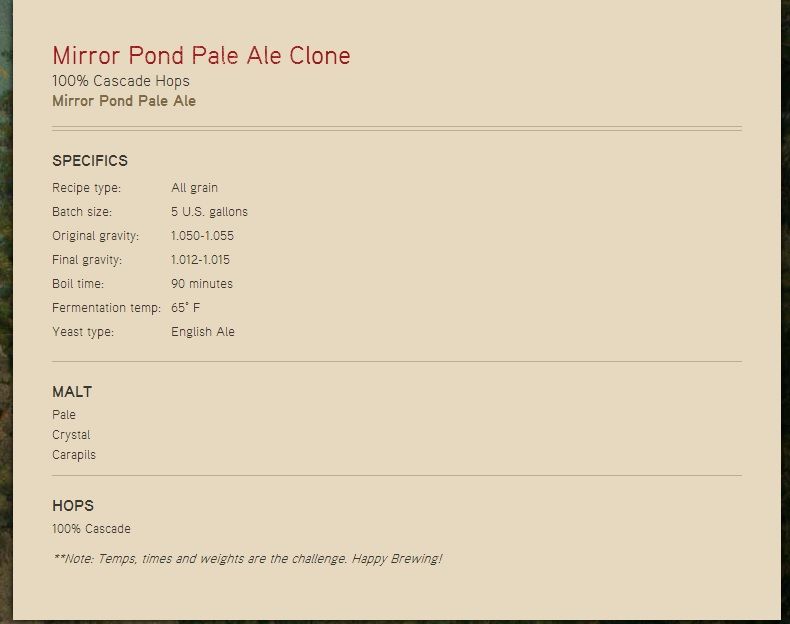Select the SPECIFICS section heading
The image size is (790, 624).
coord(90,161)
